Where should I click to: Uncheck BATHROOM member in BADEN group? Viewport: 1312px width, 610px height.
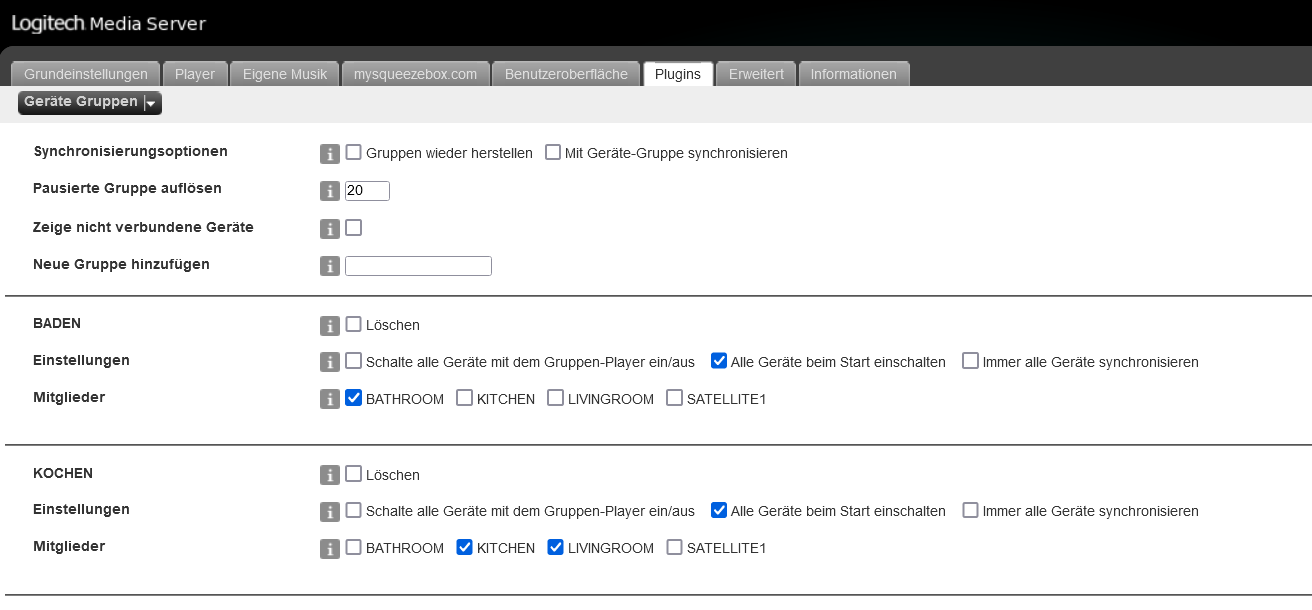(x=354, y=398)
